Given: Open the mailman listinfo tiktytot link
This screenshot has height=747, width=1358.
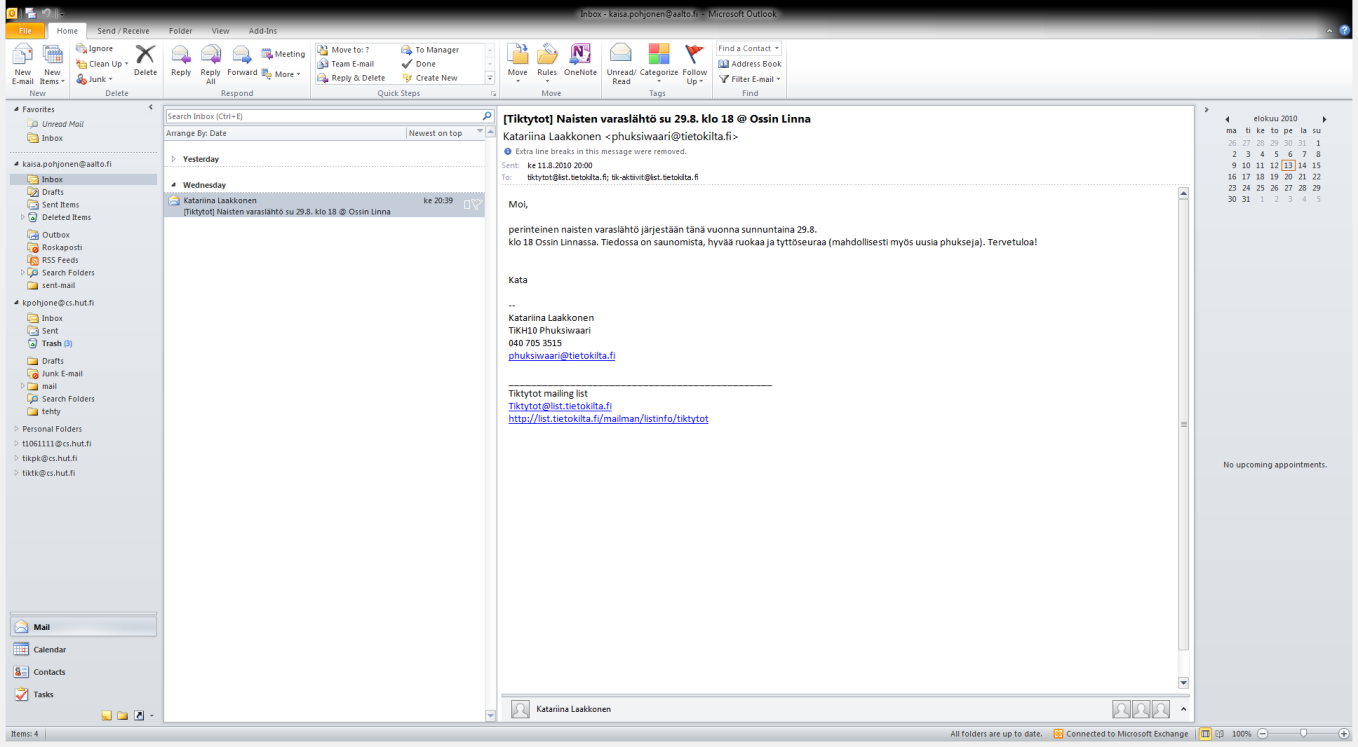Looking at the screenshot, I should click(x=608, y=419).
